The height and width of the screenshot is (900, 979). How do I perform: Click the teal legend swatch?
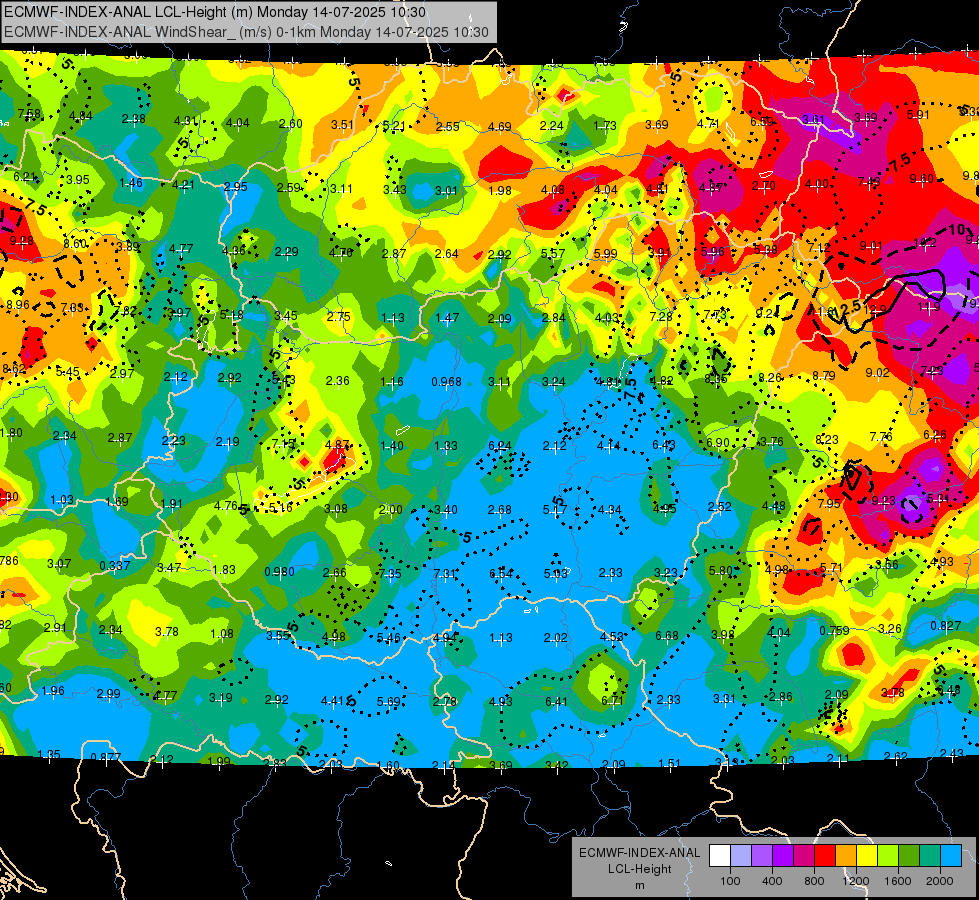pyautogui.click(x=930, y=856)
